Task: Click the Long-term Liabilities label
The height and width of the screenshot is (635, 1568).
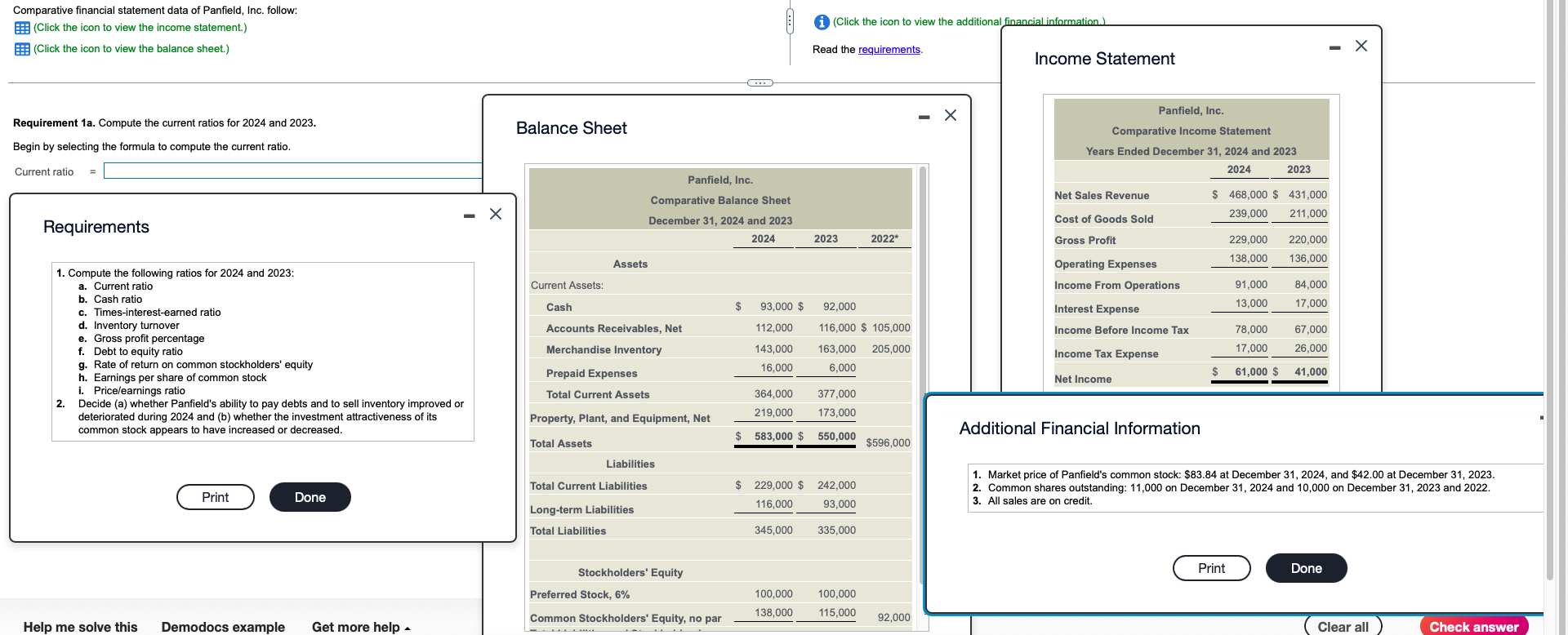Action: pyautogui.click(x=581, y=510)
